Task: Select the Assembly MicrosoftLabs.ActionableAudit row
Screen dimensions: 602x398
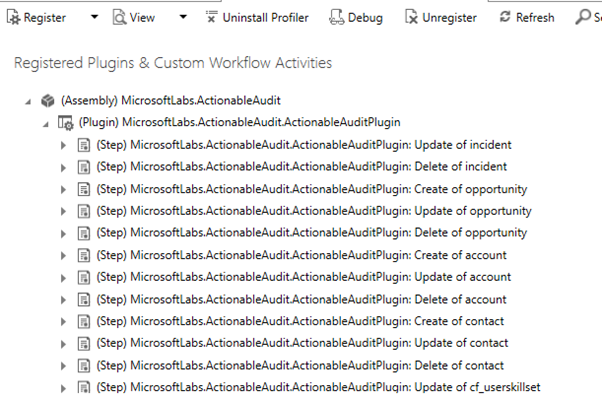Action: (170, 101)
